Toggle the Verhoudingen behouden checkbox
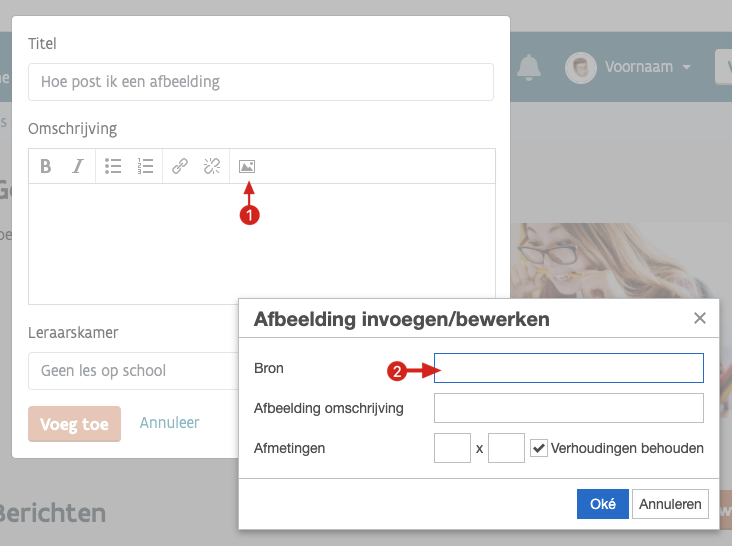This screenshot has width=732, height=546. tap(539, 448)
